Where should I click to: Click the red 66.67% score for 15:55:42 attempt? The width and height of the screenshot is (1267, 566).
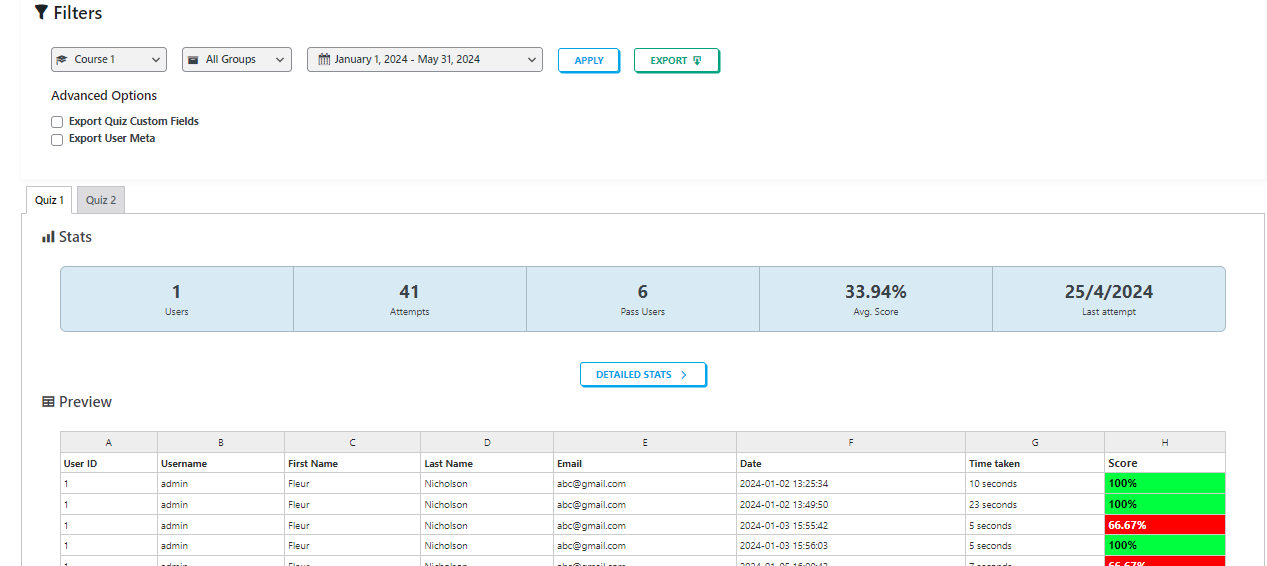click(x=1165, y=526)
